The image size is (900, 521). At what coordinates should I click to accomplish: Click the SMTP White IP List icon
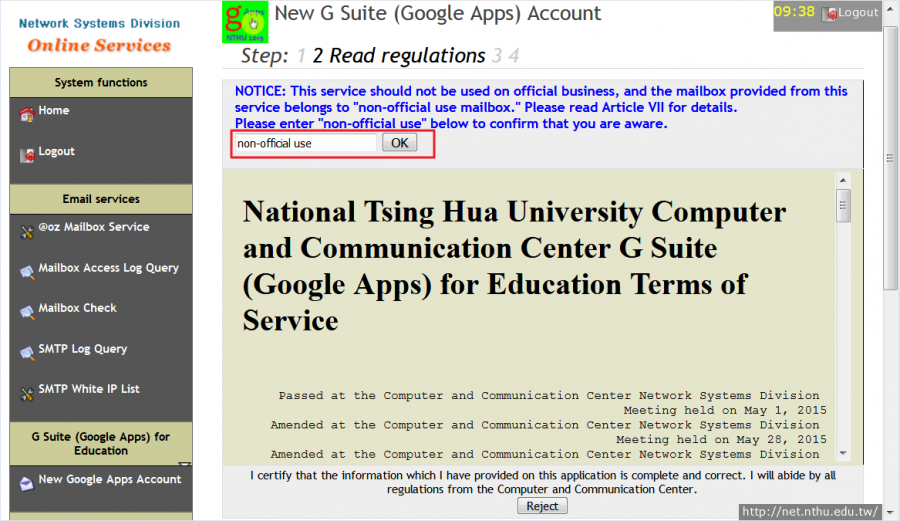point(26,393)
